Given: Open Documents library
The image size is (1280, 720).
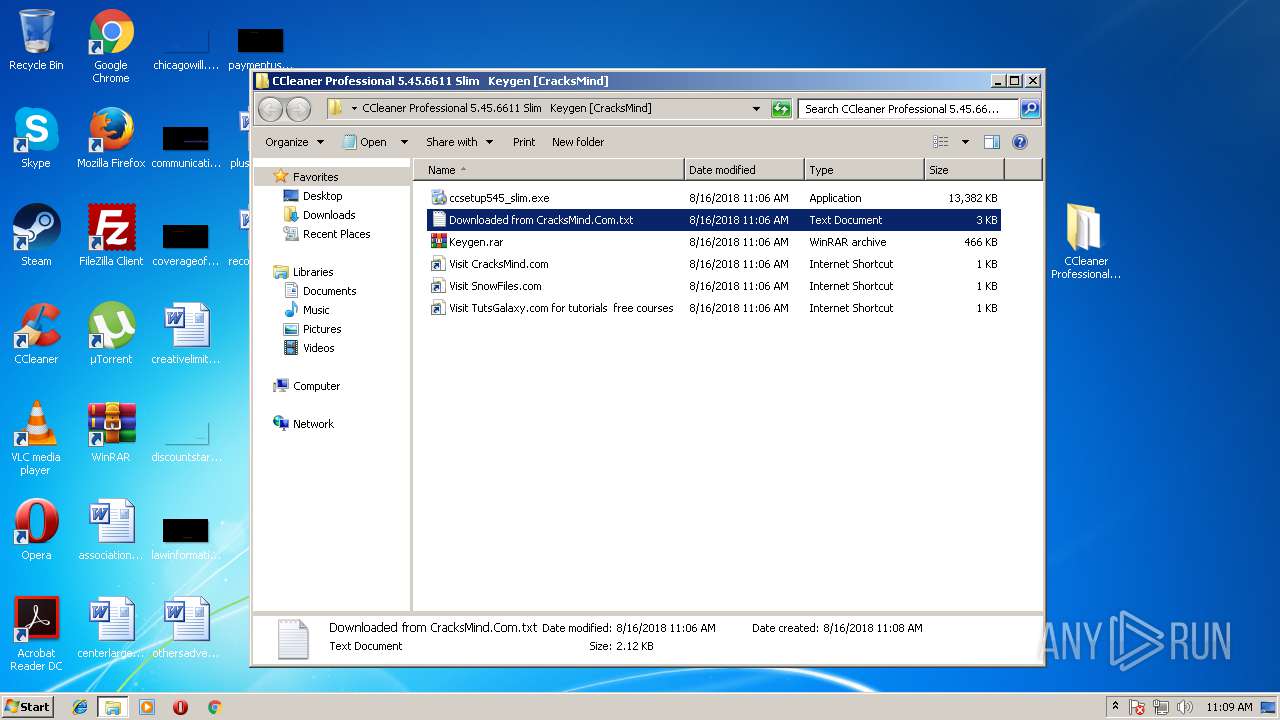Looking at the screenshot, I should click(x=329, y=291).
